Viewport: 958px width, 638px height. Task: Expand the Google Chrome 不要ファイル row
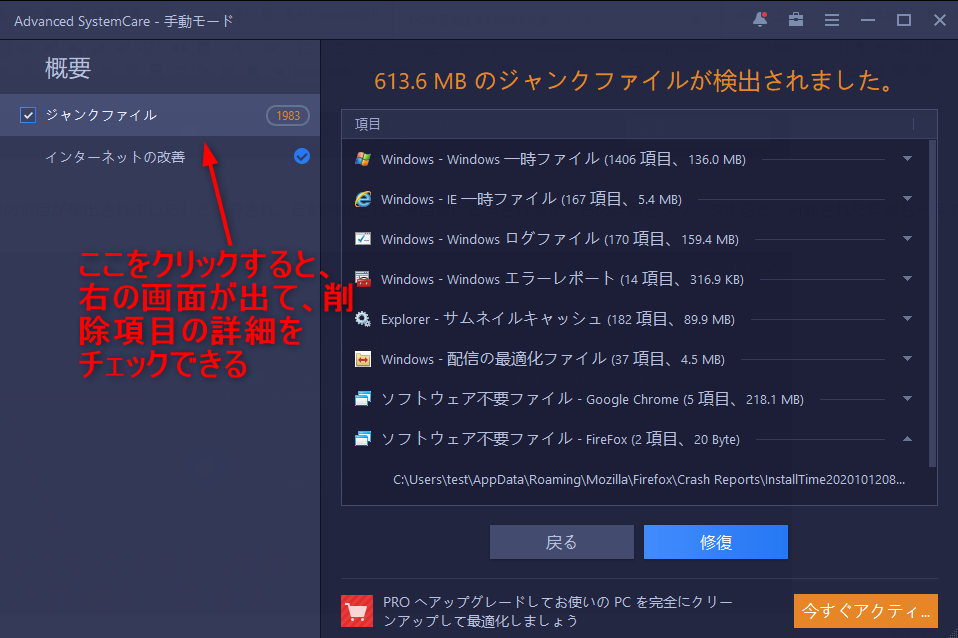coord(907,399)
